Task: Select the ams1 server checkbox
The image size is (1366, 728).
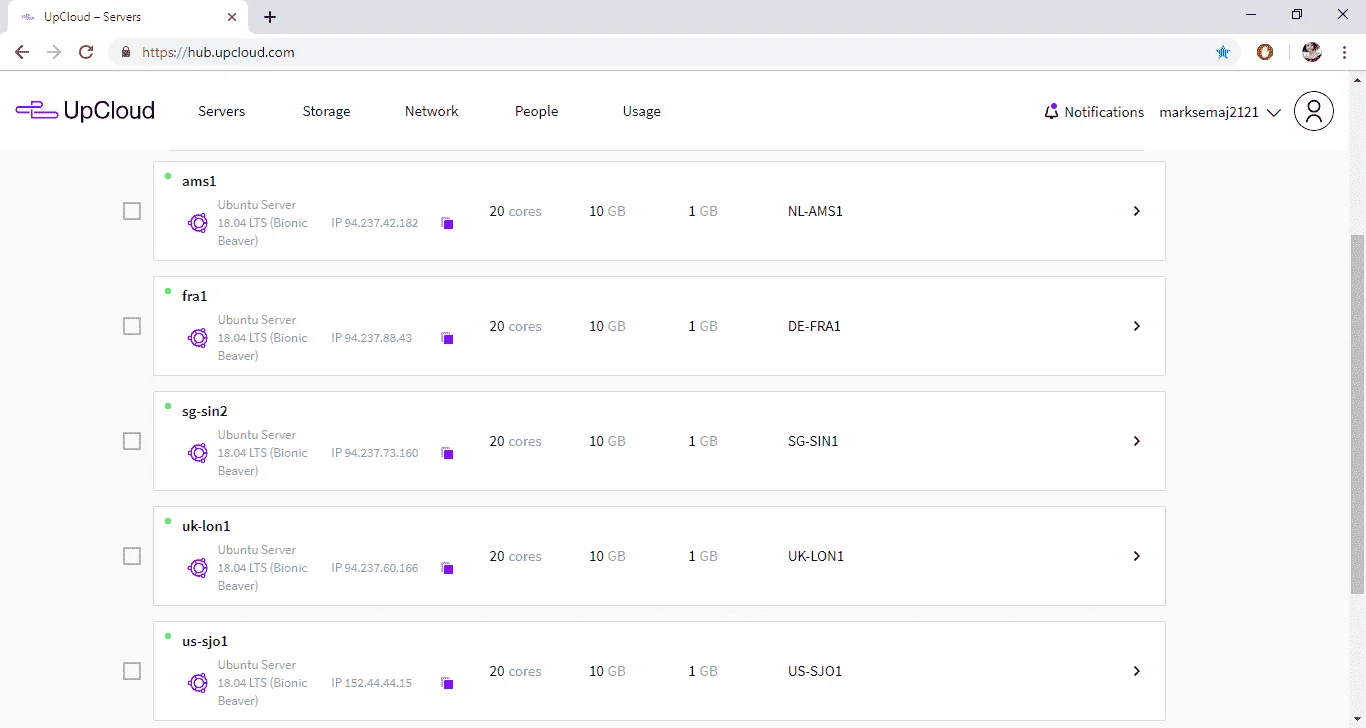Action: click(132, 211)
